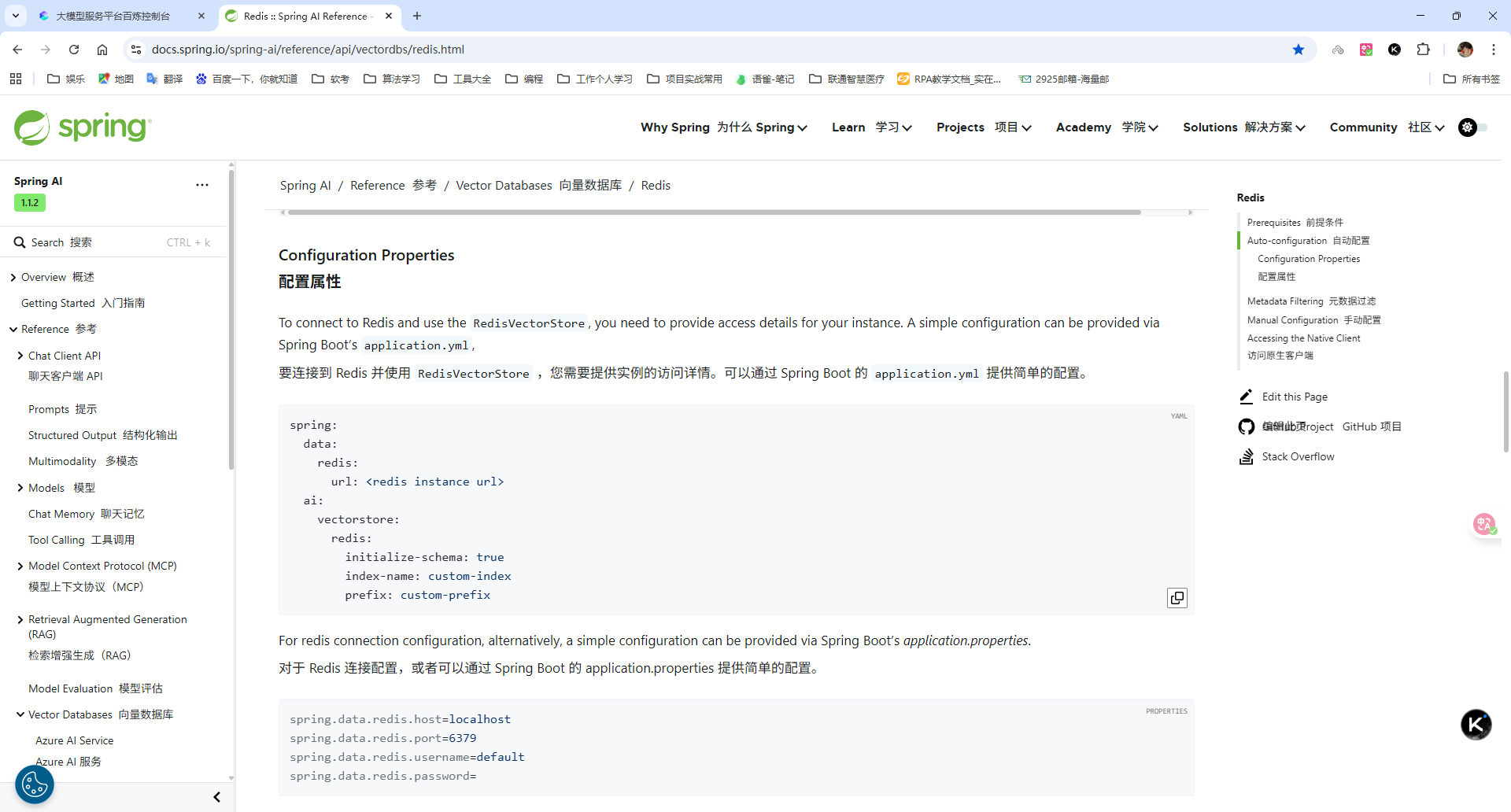The width and height of the screenshot is (1511, 812).
Task: Copy the YAML configuration snippet
Action: click(x=1177, y=598)
